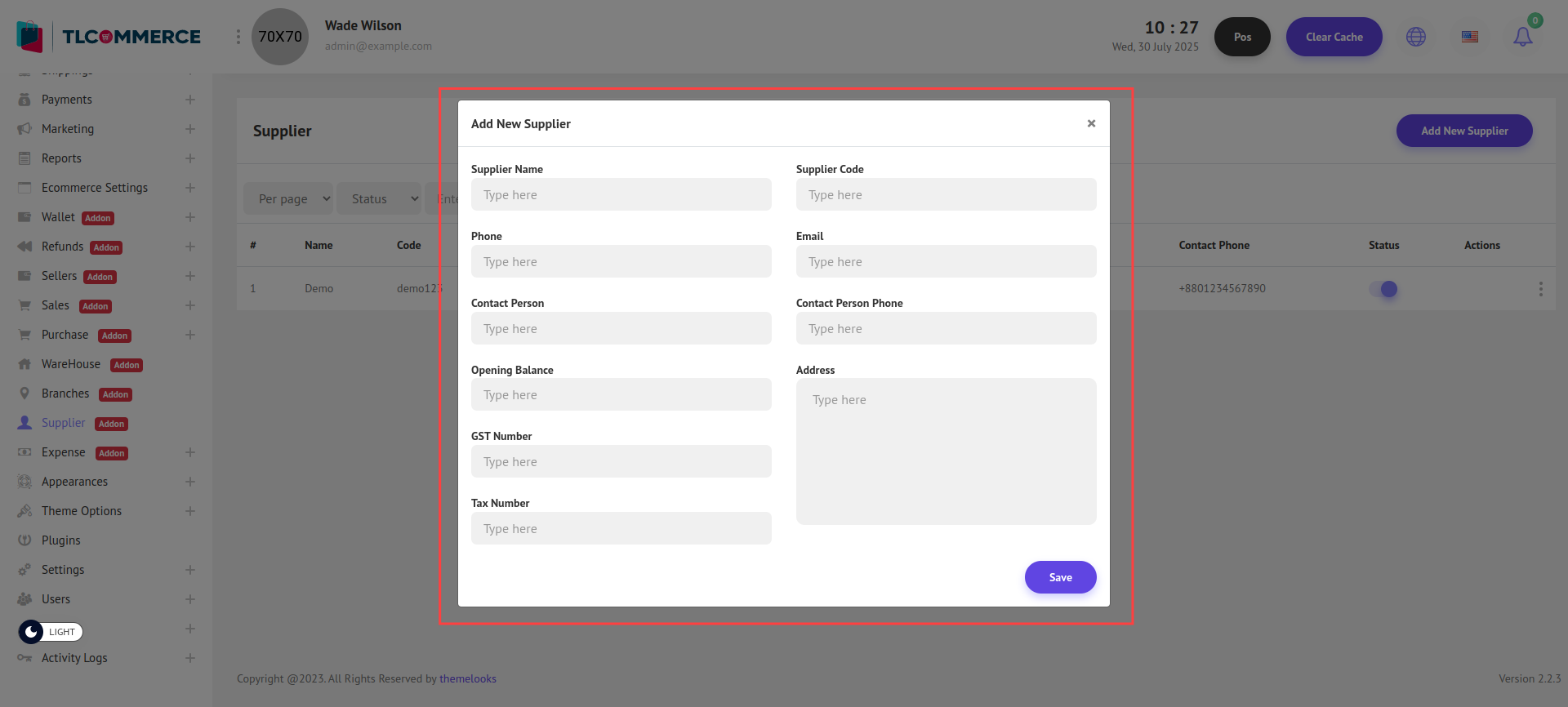
Task: Switch the LIGHT theme toggle
Action: (x=51, y=632)
